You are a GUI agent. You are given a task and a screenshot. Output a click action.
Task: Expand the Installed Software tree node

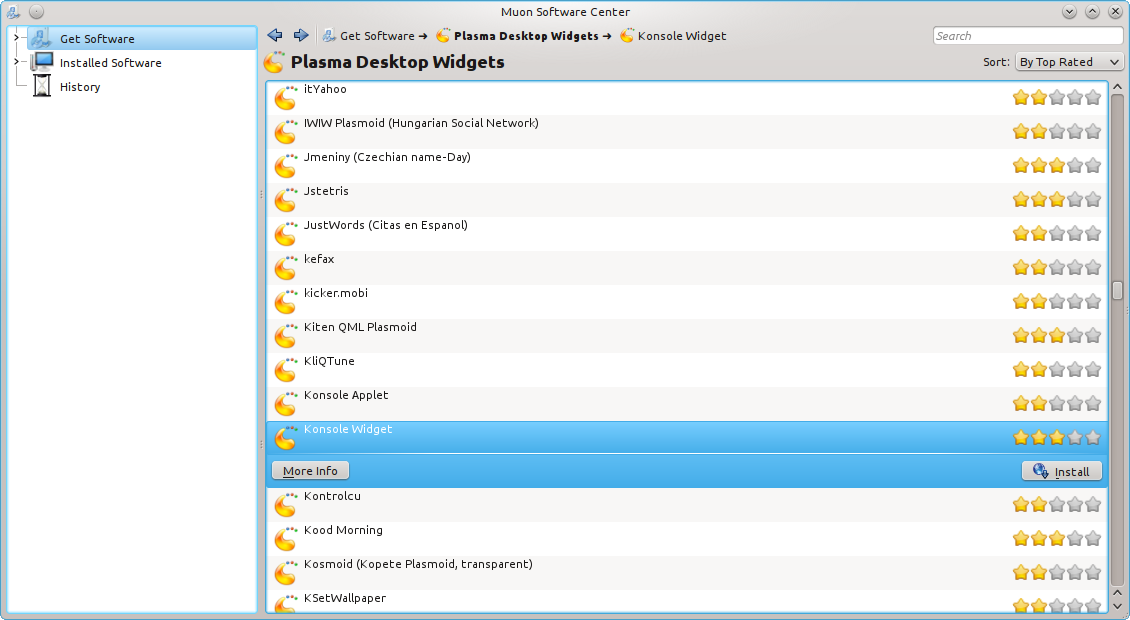[x=17, y=62]
